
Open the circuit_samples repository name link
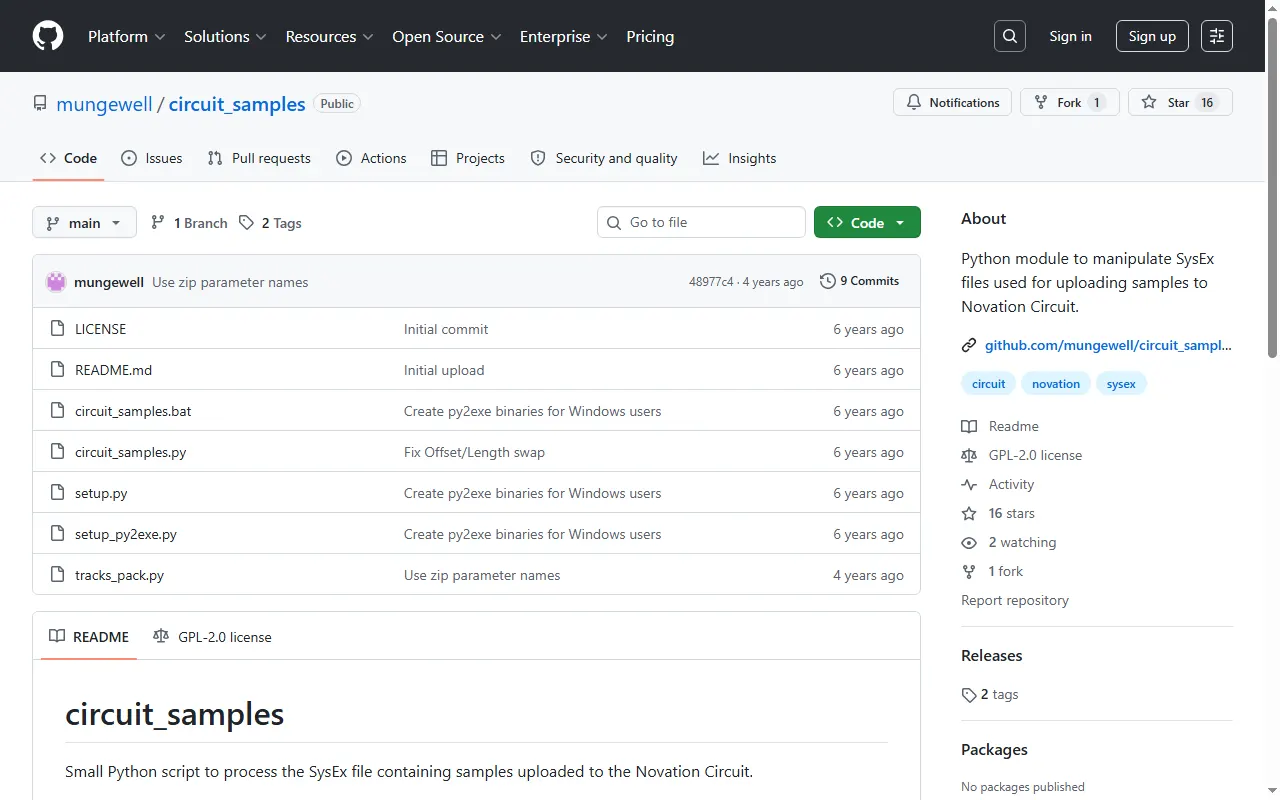point(237,104)
